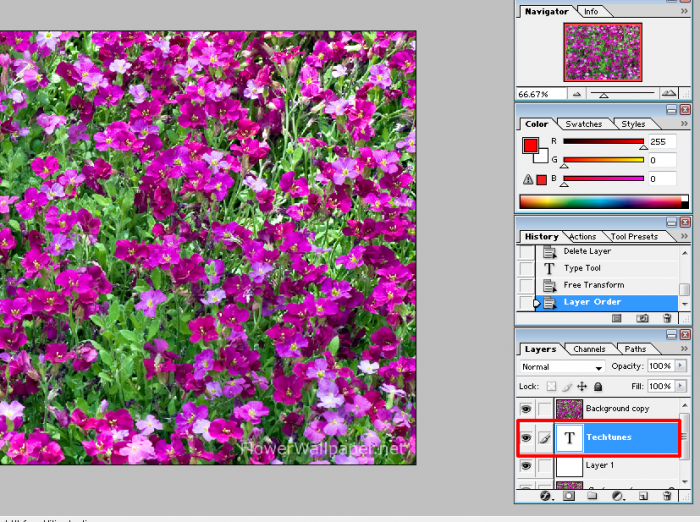Create new snapshot in History panel
This screenshot has height=522, width=700.
642,318
